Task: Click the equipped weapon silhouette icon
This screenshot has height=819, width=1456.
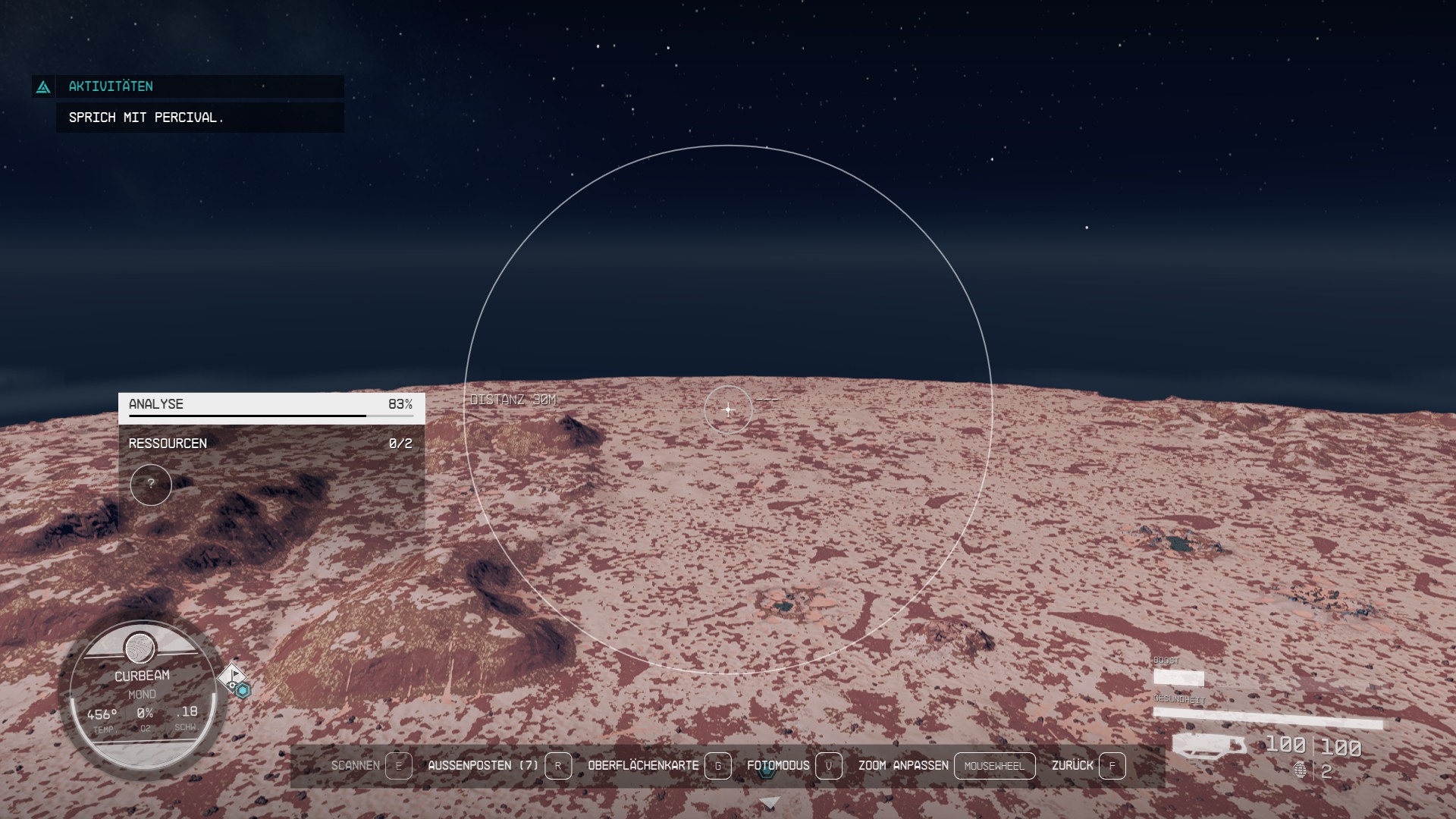Action: 1208,745
